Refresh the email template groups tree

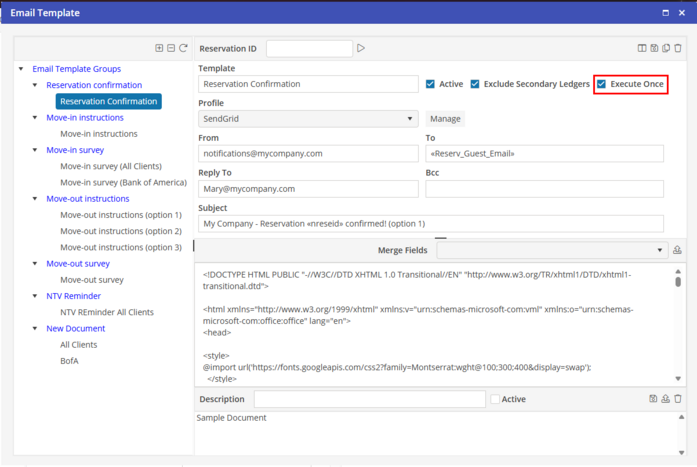point(183,48)
